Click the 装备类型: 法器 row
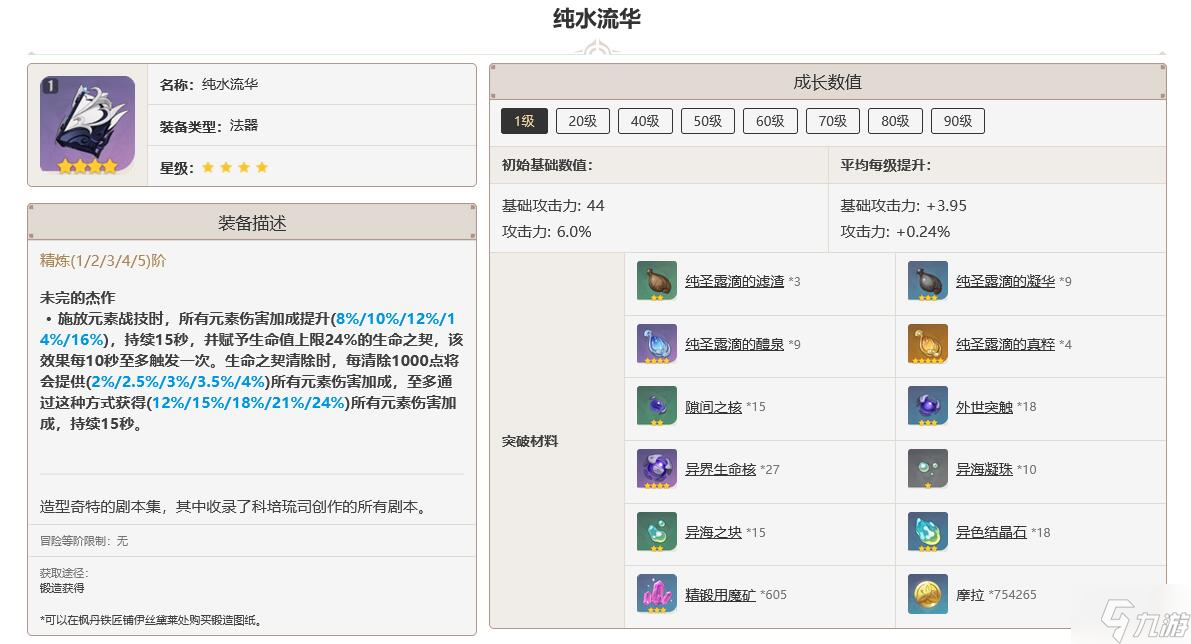The width and height of the screenshot is (1191, 644). [311, 125]
